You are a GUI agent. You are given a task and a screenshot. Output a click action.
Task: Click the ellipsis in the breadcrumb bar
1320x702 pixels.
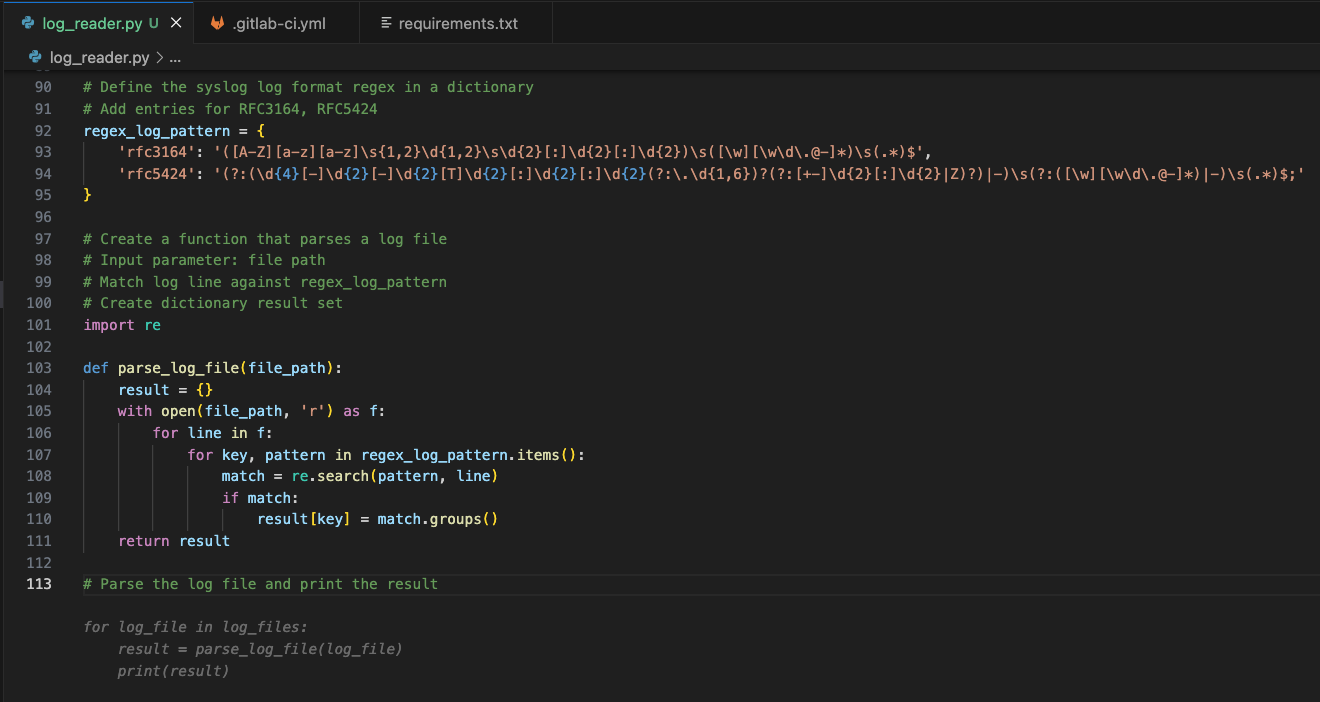174,58
